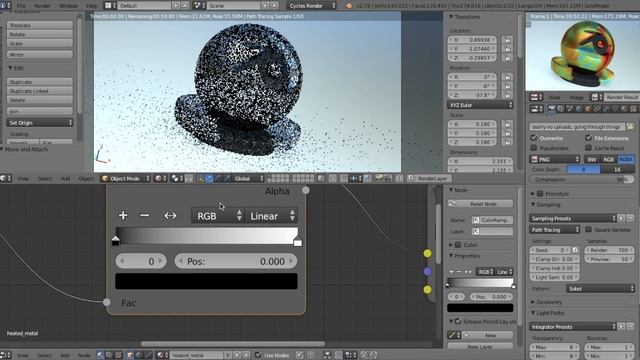Open the Set Origin dropdown

(x=40, y=122)
